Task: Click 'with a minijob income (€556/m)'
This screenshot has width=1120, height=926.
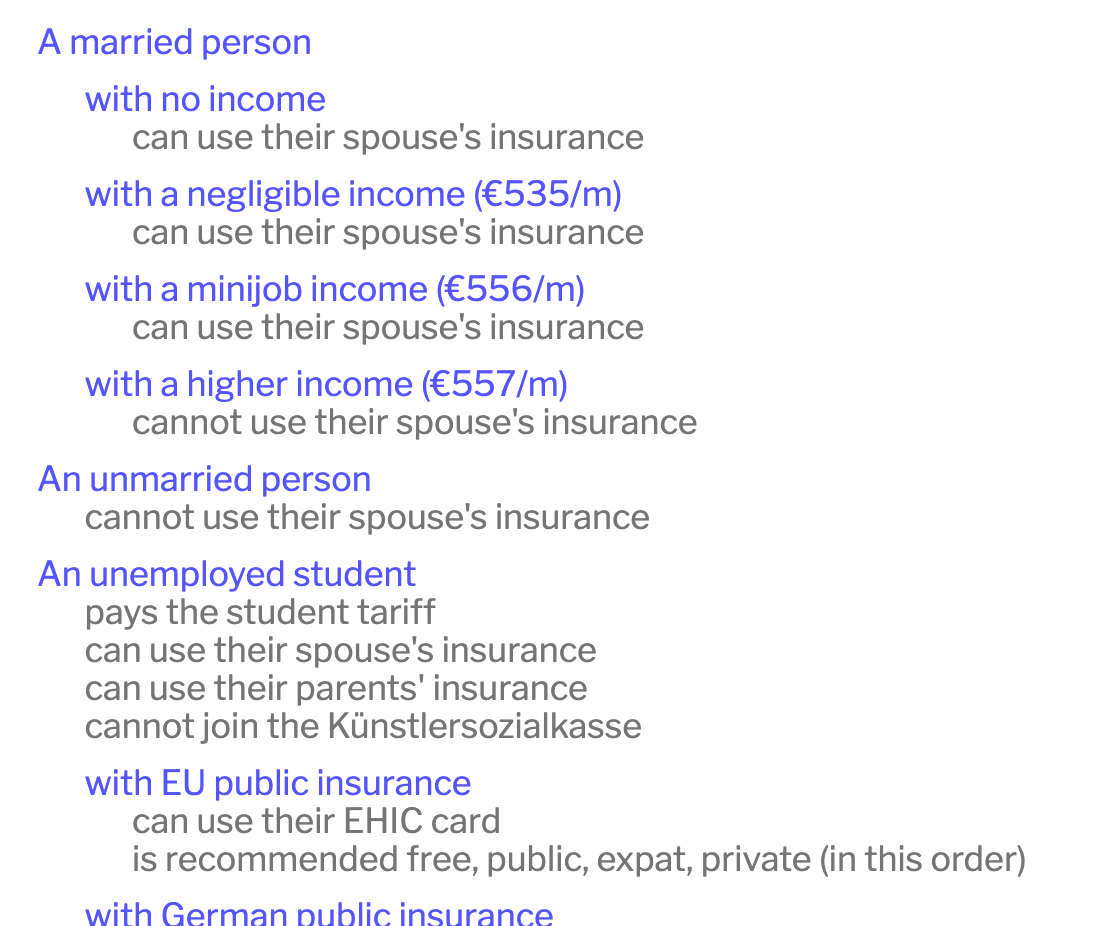Action: coord(334,289)
